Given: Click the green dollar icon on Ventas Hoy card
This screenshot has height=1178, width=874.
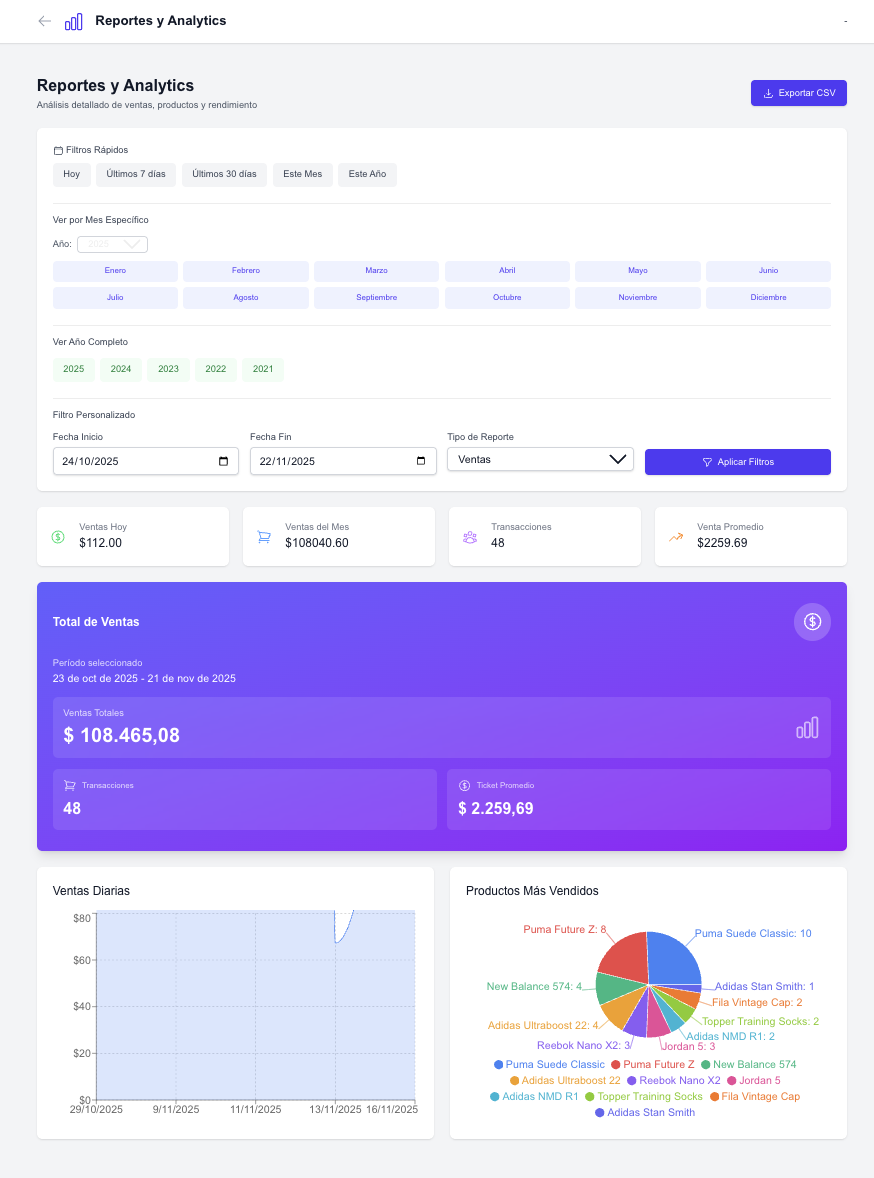Looking at the screenshot, I should click(59, 537).
